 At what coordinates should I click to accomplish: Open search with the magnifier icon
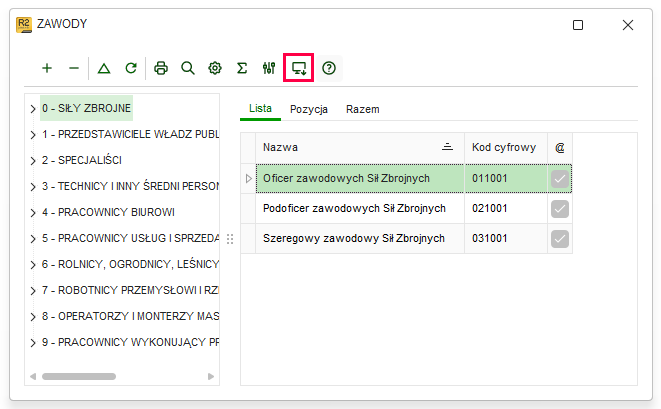click(x=188, y=68)
